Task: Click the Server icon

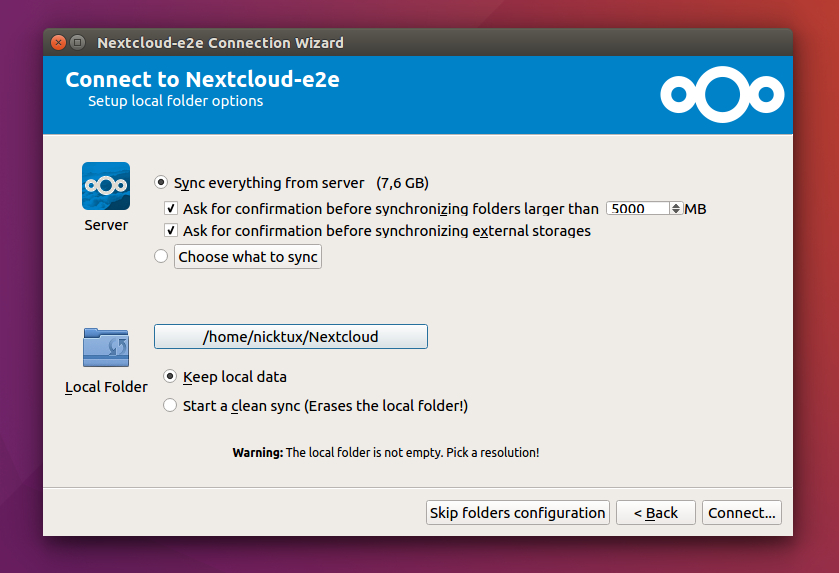Action: tap(106, 186)
